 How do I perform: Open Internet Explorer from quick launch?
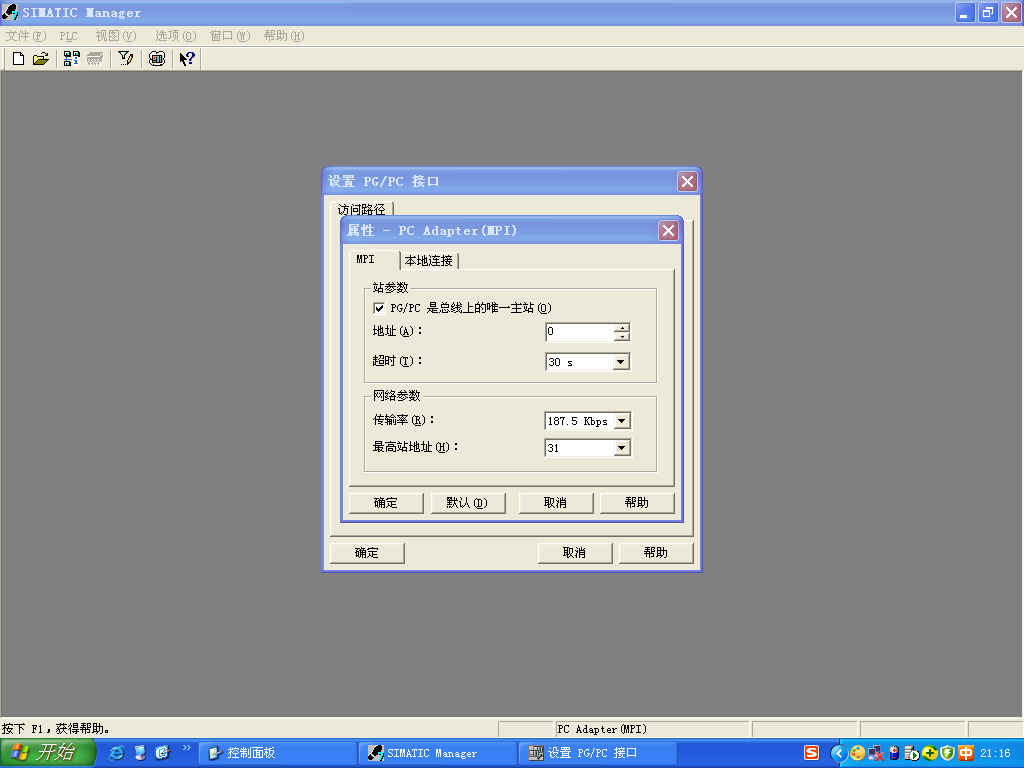[x=117, y=753]
